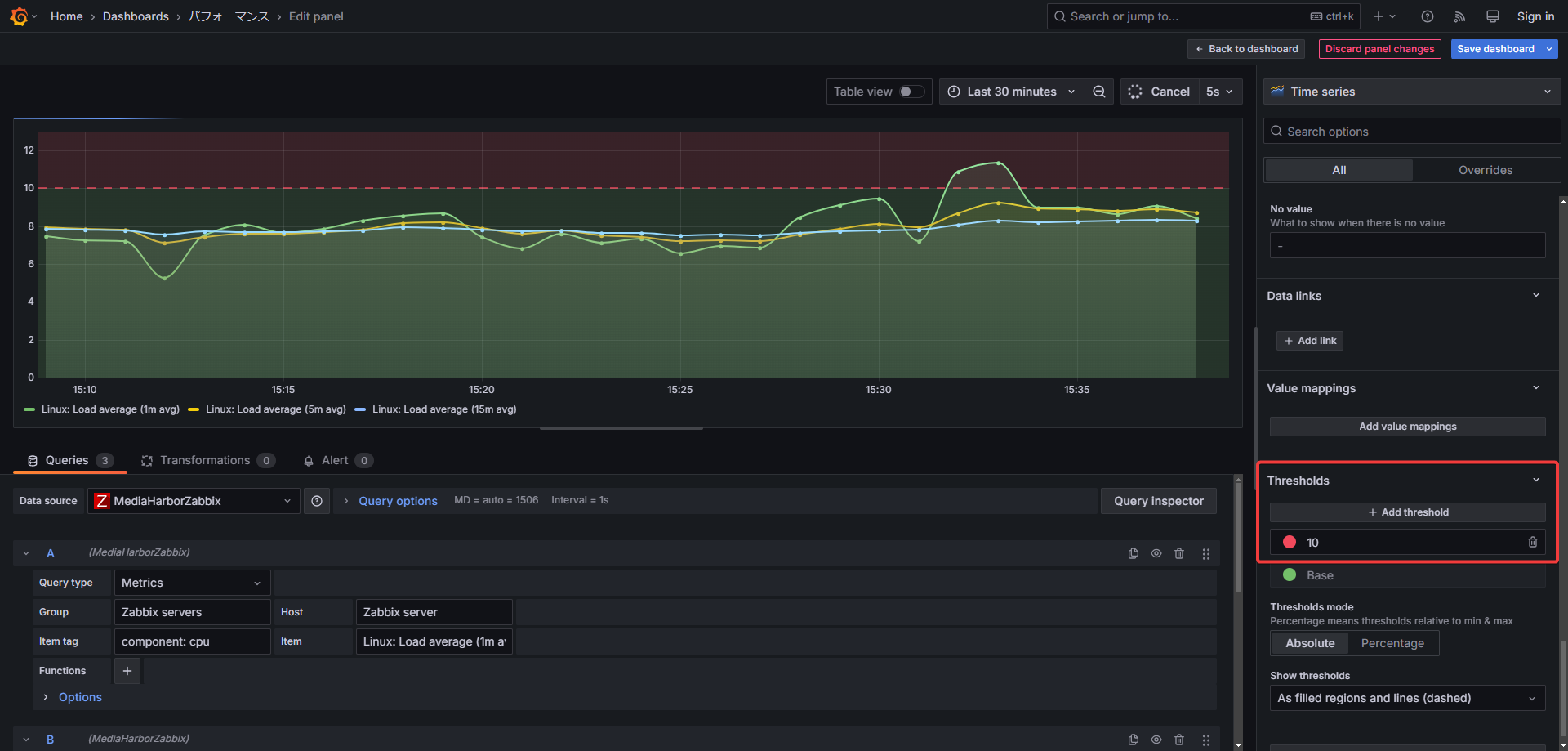The height and width of the screenshot is (751, 1568).
Task: Click Add threshold button
Action: tap(1407, 512)
